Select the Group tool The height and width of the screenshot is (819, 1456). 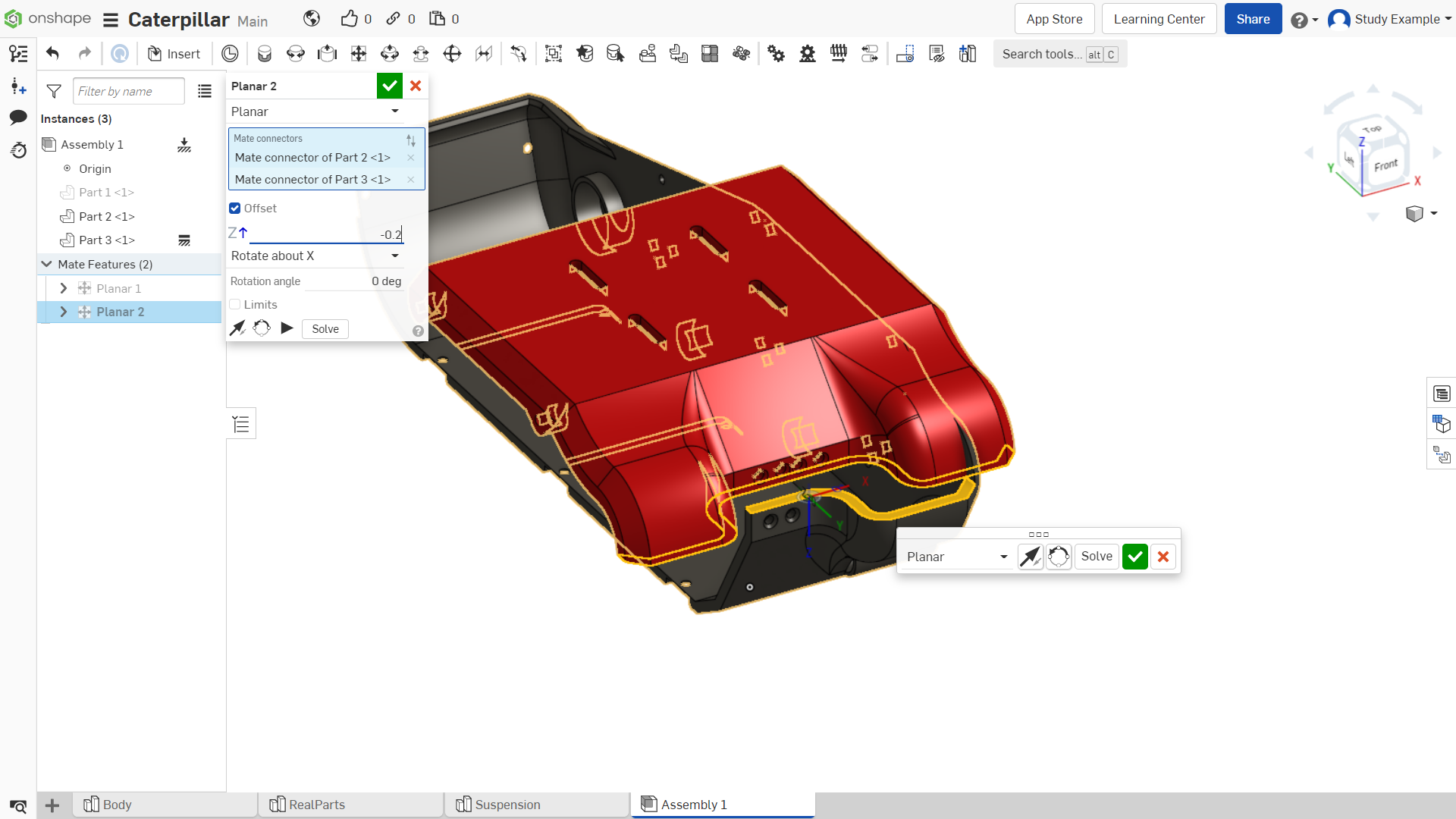[x=554, y=54]
